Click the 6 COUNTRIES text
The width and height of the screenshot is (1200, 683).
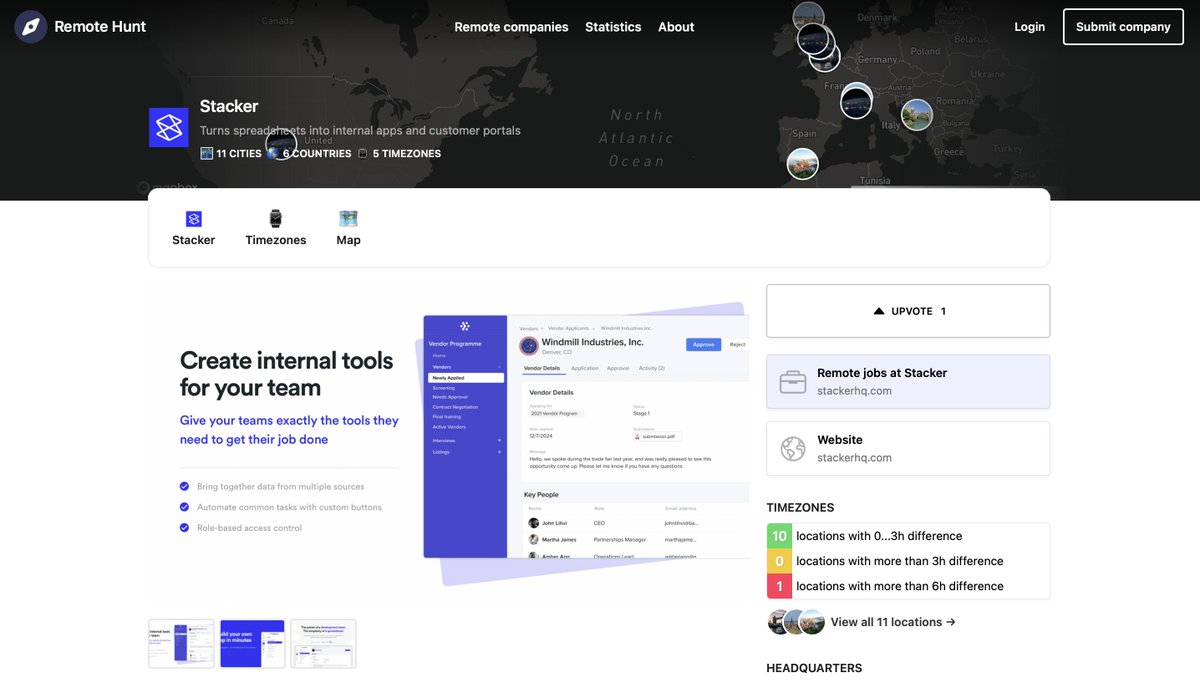317,154
